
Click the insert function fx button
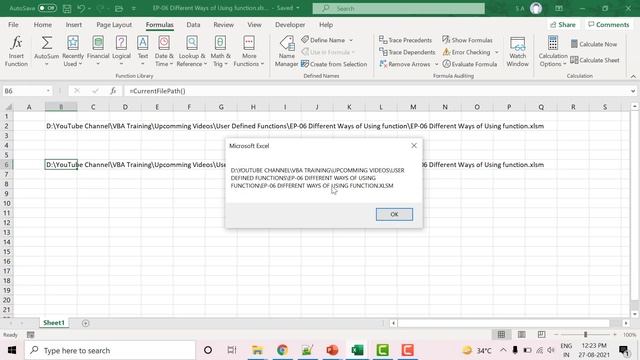coord(113,91)
